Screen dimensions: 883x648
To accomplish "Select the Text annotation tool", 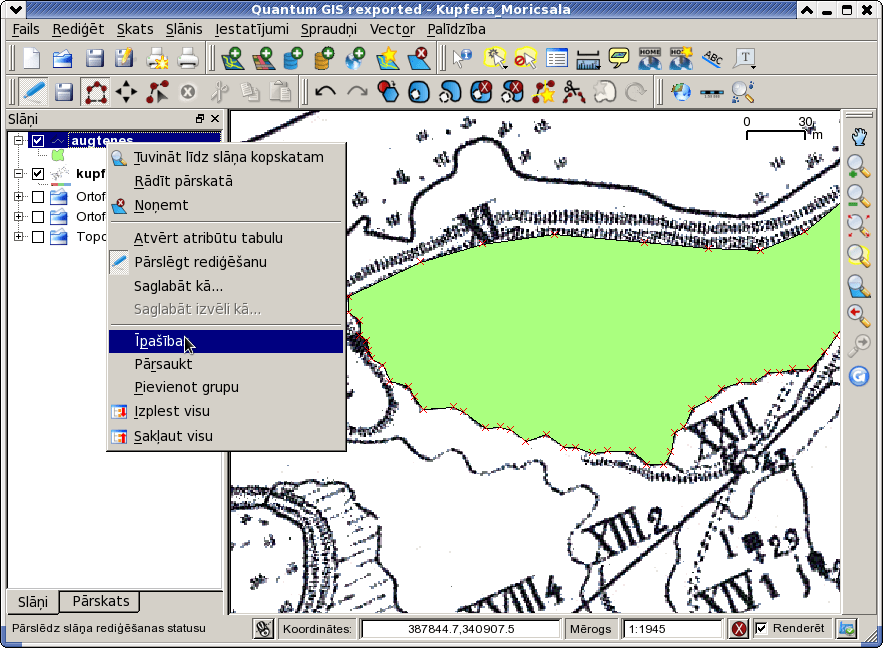I will [745, 58].
